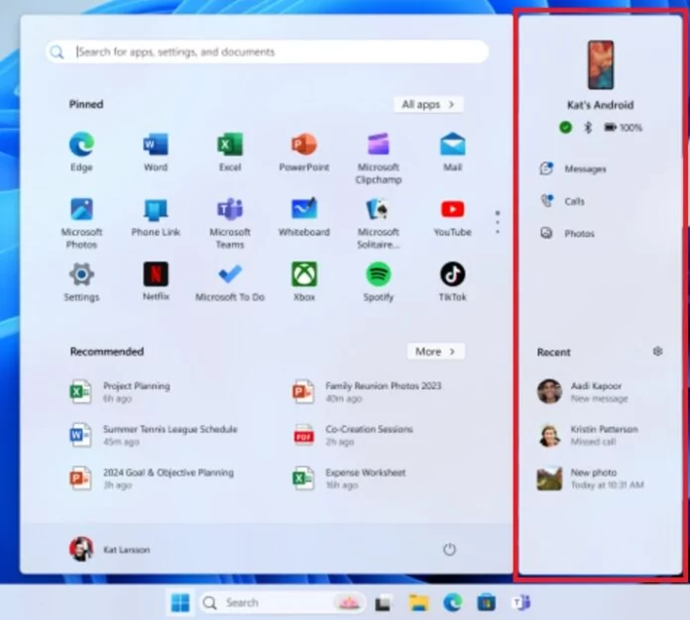
Task: Click the 100% battery indicator
Action: tap(623, 128)
